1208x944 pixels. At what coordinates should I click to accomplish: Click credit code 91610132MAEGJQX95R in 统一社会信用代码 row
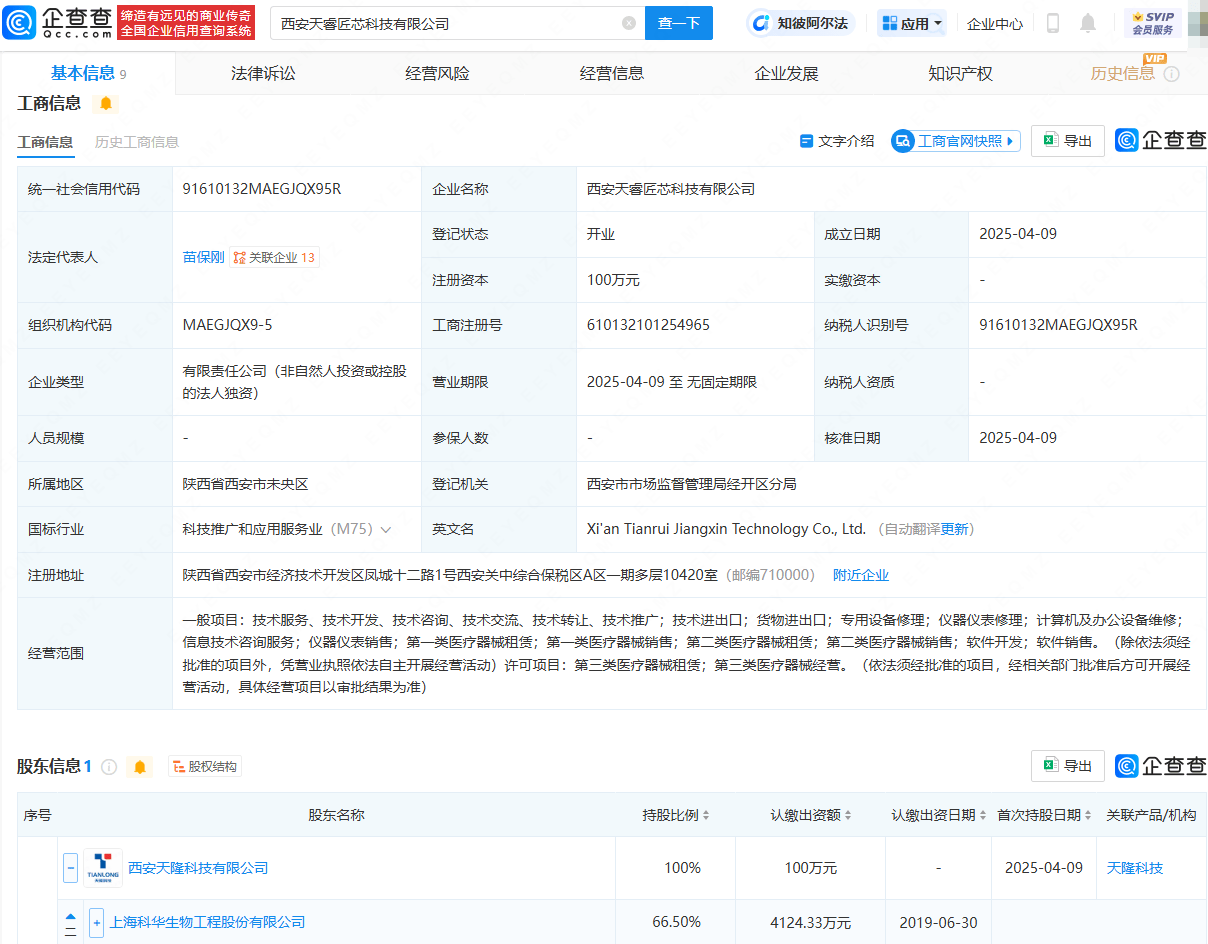[262, 189]
